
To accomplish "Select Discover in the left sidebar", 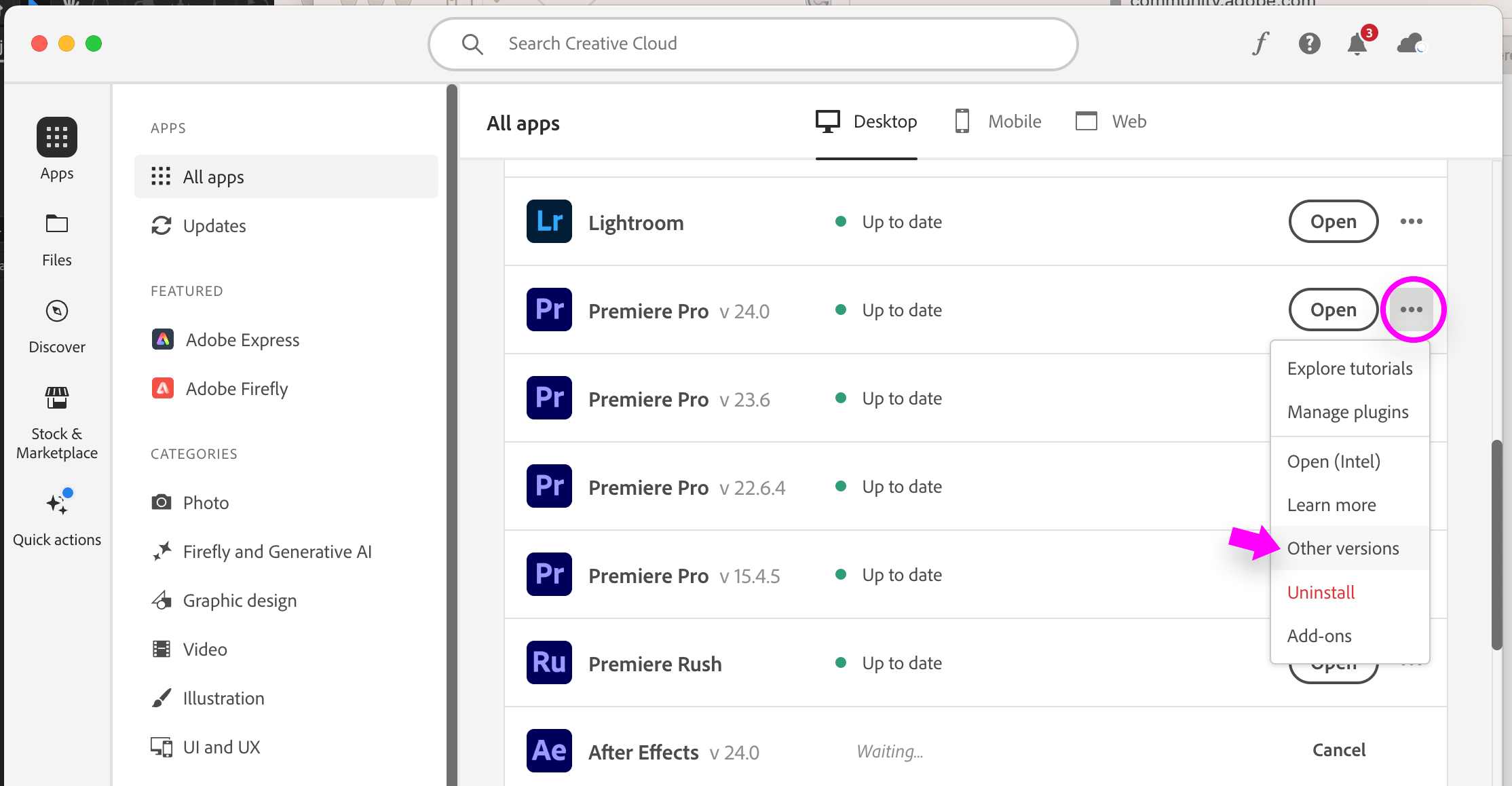I will pyautogui.click(x=56, y=324).
